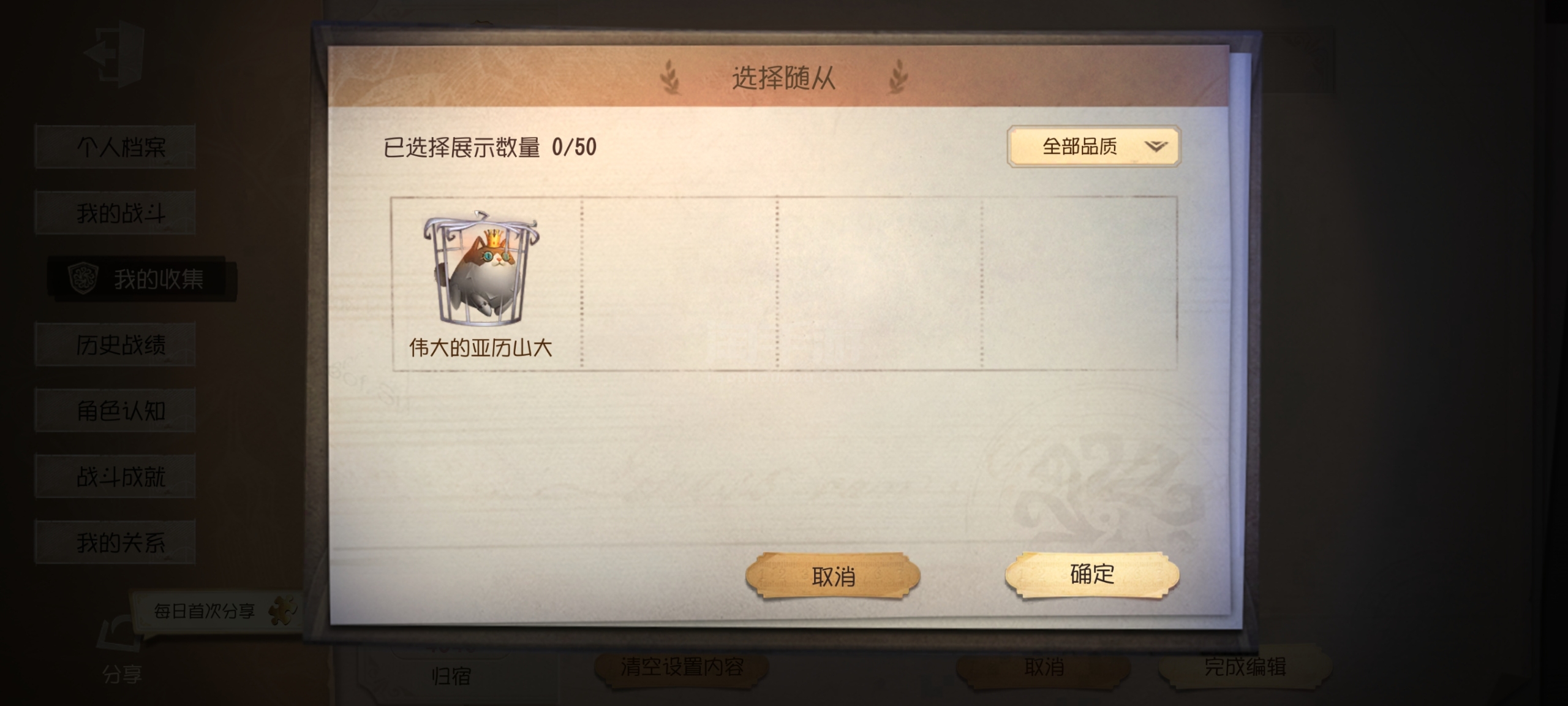Select the 我的收集 tab

(142, 279)
